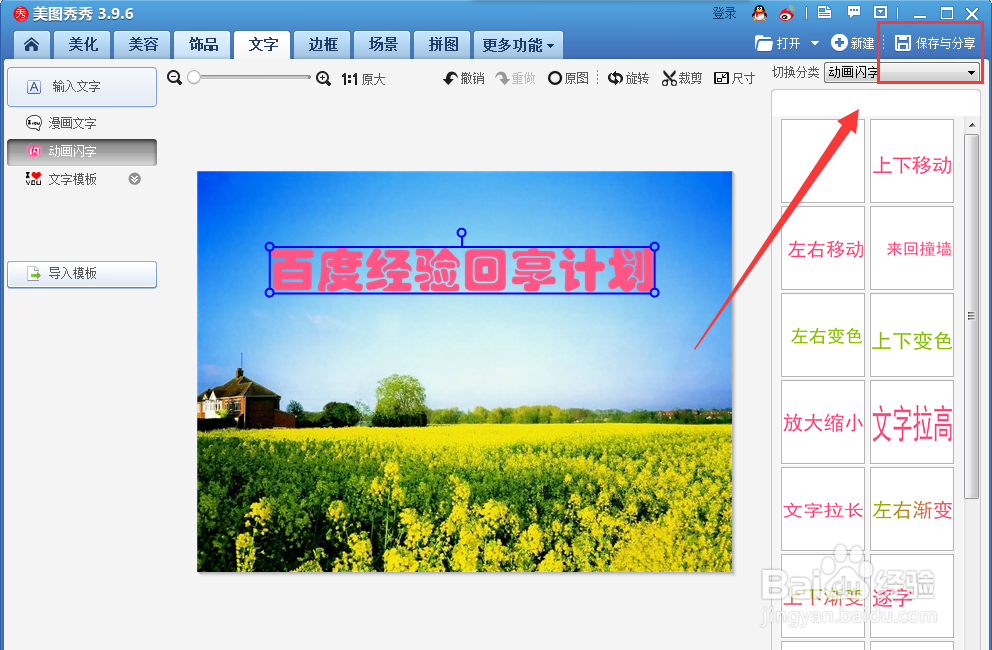Expand the 更多功能 dropdown menu
The image size is (992, 650).
pos(518,45)
